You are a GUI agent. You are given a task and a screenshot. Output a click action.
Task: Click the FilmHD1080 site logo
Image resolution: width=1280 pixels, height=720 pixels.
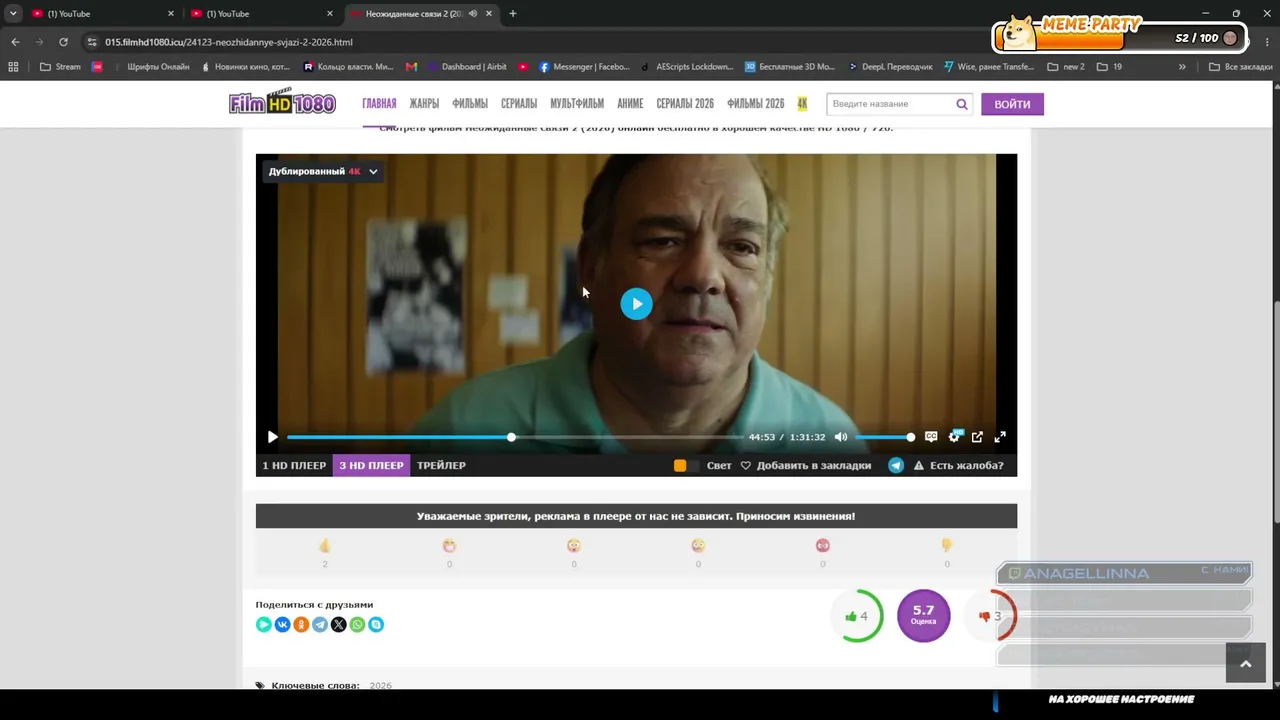282,103
